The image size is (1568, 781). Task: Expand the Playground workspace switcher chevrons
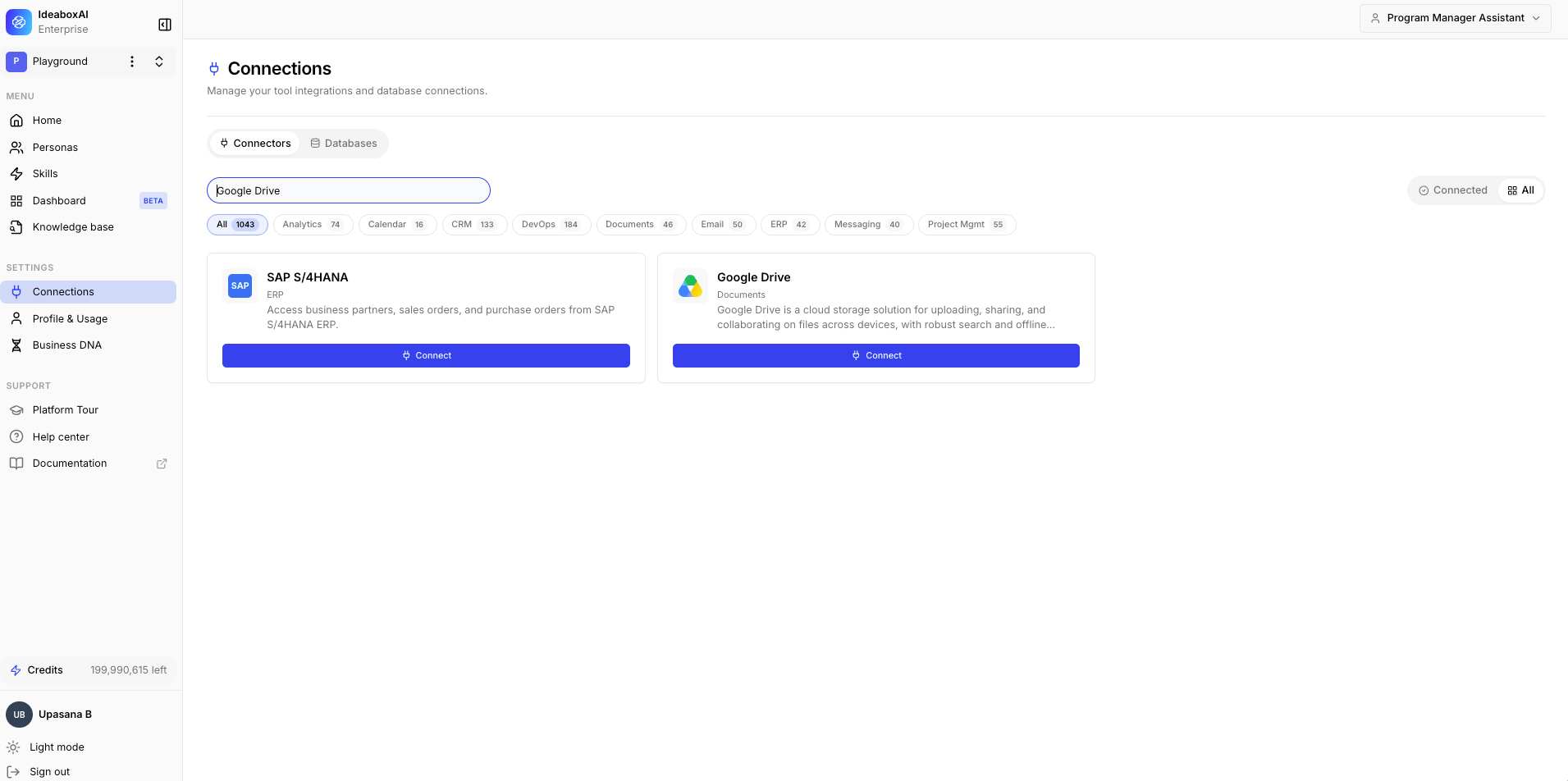click(159, 62)
